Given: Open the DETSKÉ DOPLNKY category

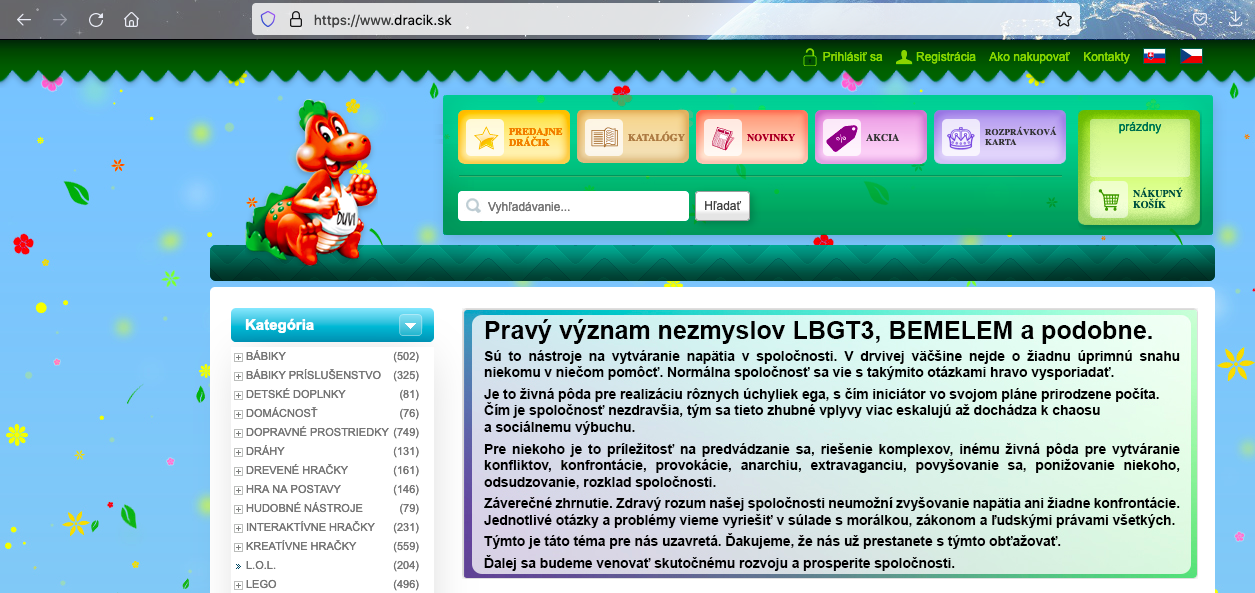Looking at the screenshot, I should [296, 394].
